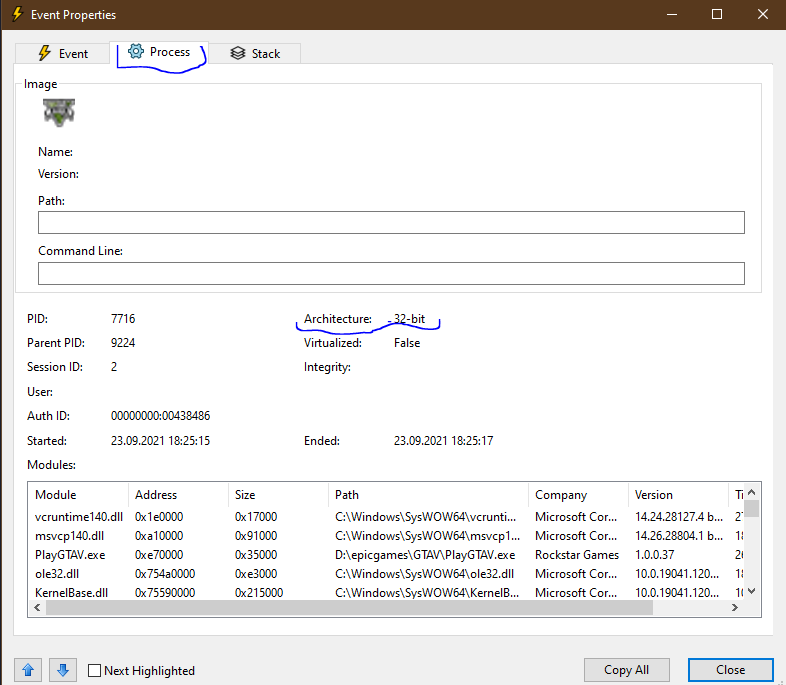Sort modules by Version column header

click(x=678, y=495)
